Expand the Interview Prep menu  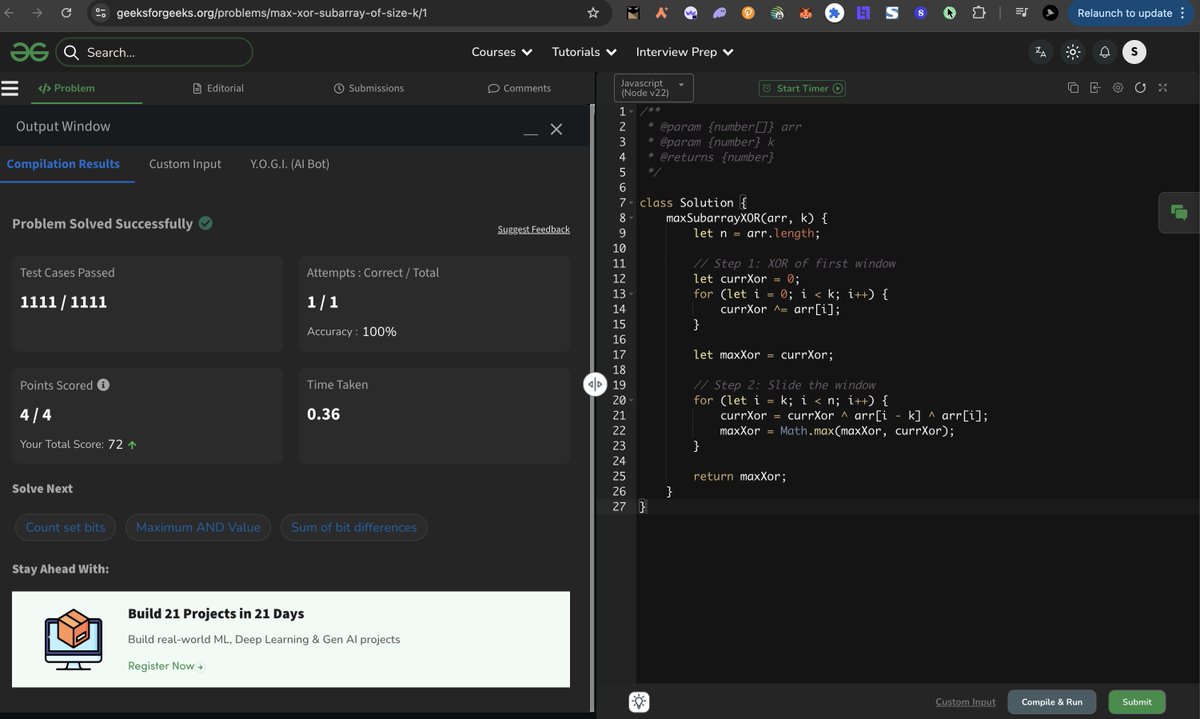pyautogui.click(x=685, y=52)
